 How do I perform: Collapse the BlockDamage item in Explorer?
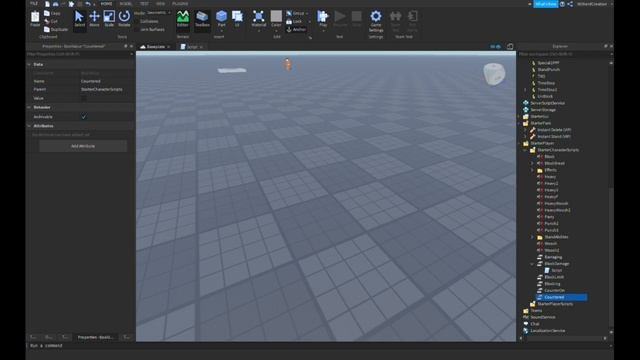532,264
